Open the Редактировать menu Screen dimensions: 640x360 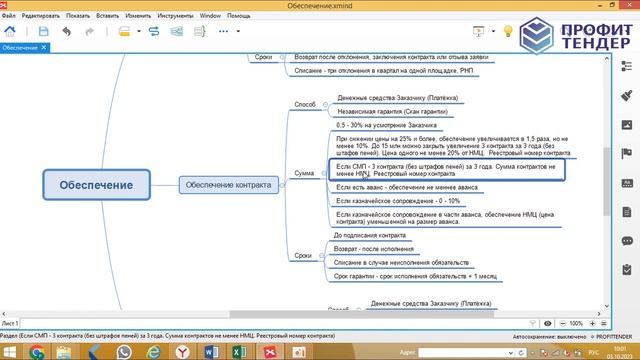coord(41,16)
